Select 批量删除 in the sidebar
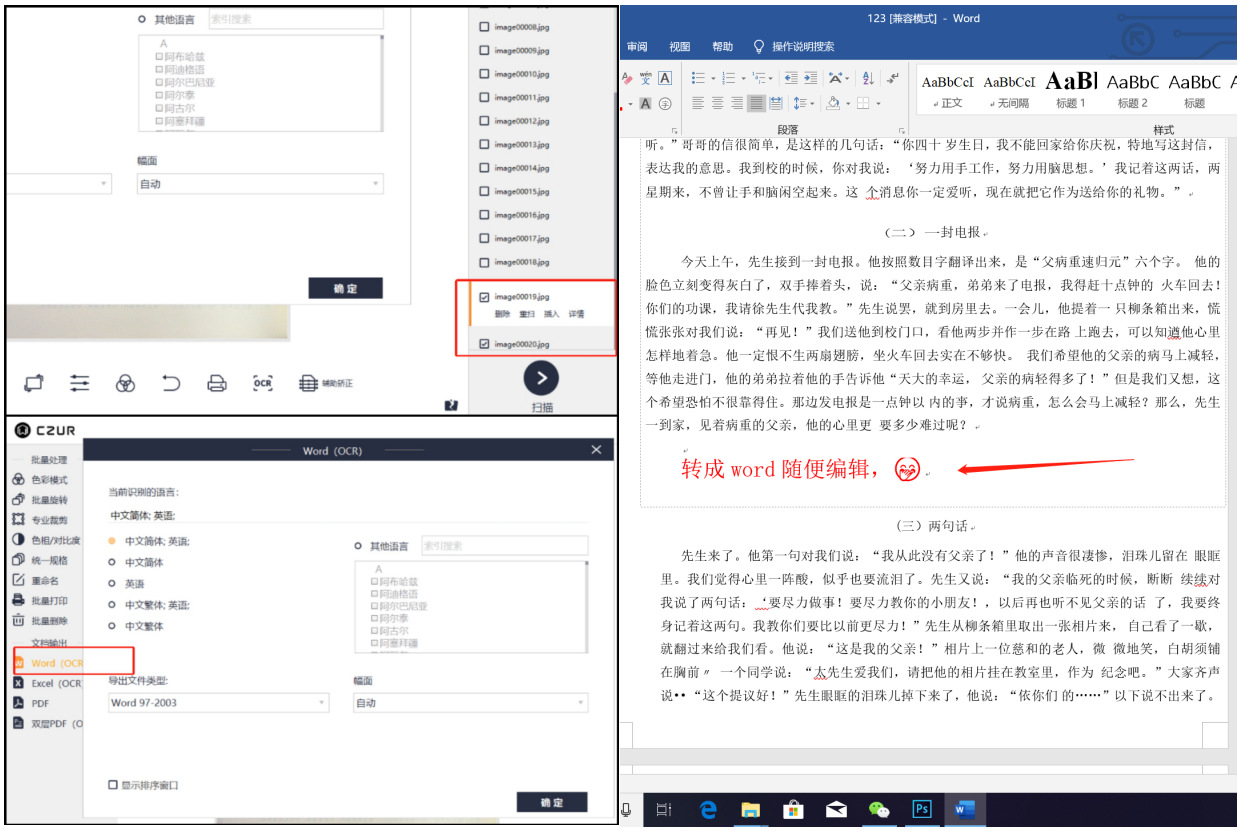 click(x=41, y=620)
